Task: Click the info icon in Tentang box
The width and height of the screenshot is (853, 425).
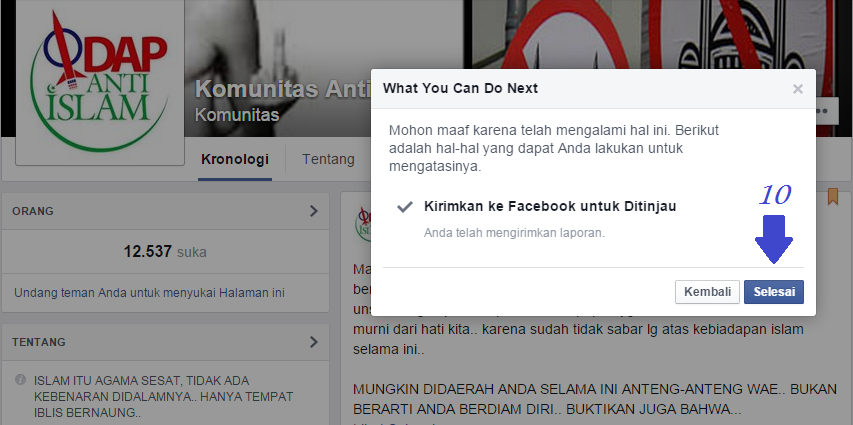Action: pos(21,379)
